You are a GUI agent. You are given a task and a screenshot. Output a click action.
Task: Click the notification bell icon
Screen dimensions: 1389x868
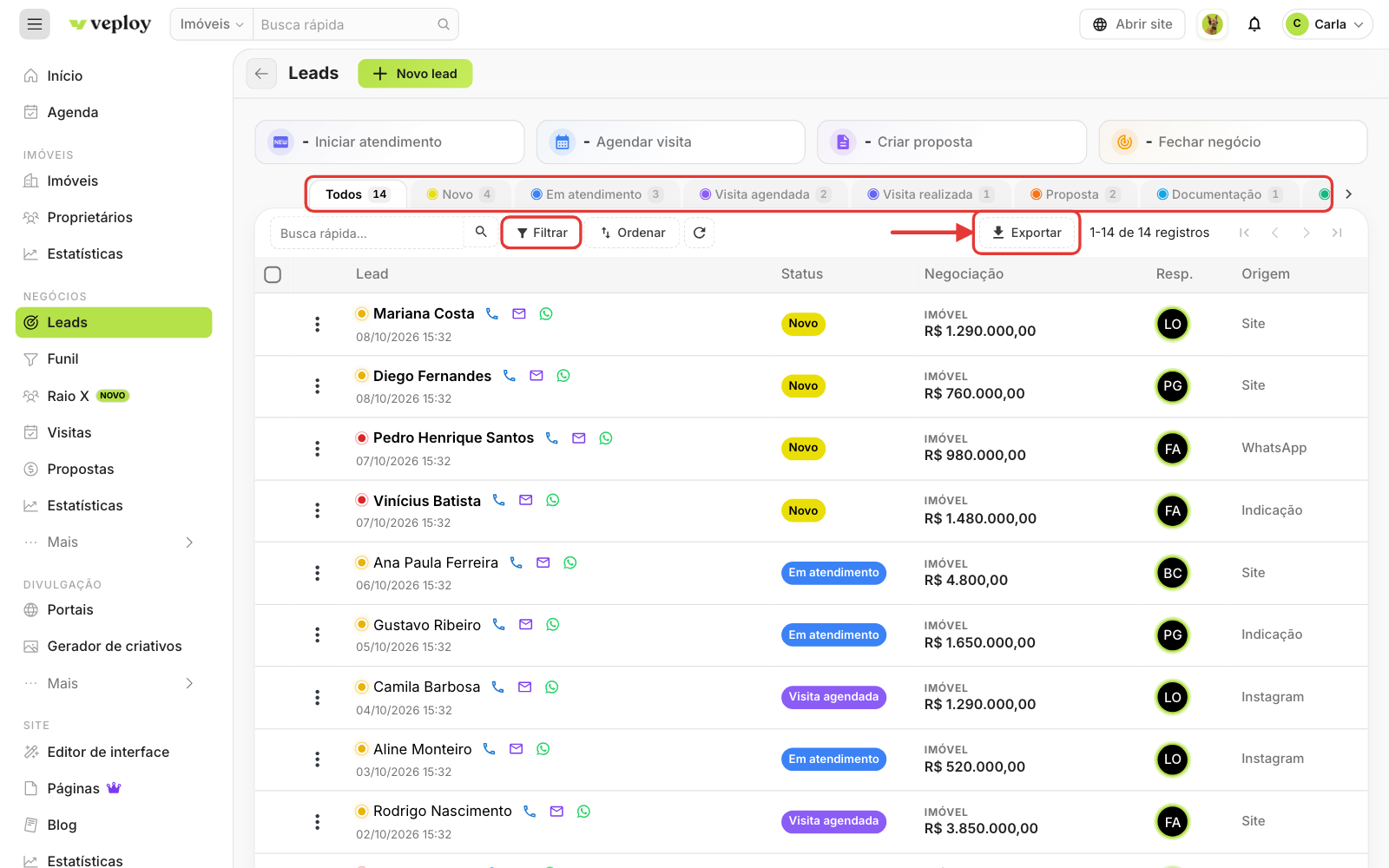click(x=1254, y=24)
